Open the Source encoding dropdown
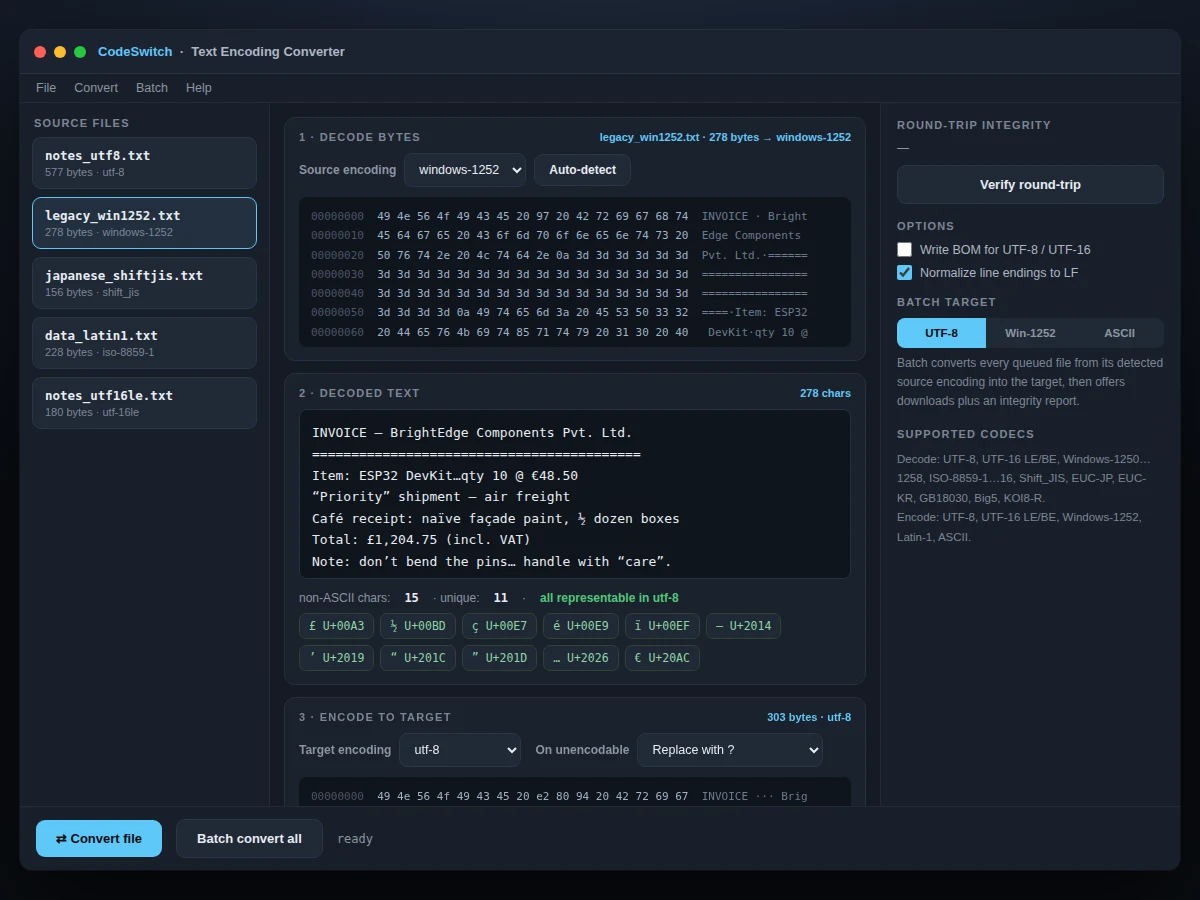 point(465,170)
